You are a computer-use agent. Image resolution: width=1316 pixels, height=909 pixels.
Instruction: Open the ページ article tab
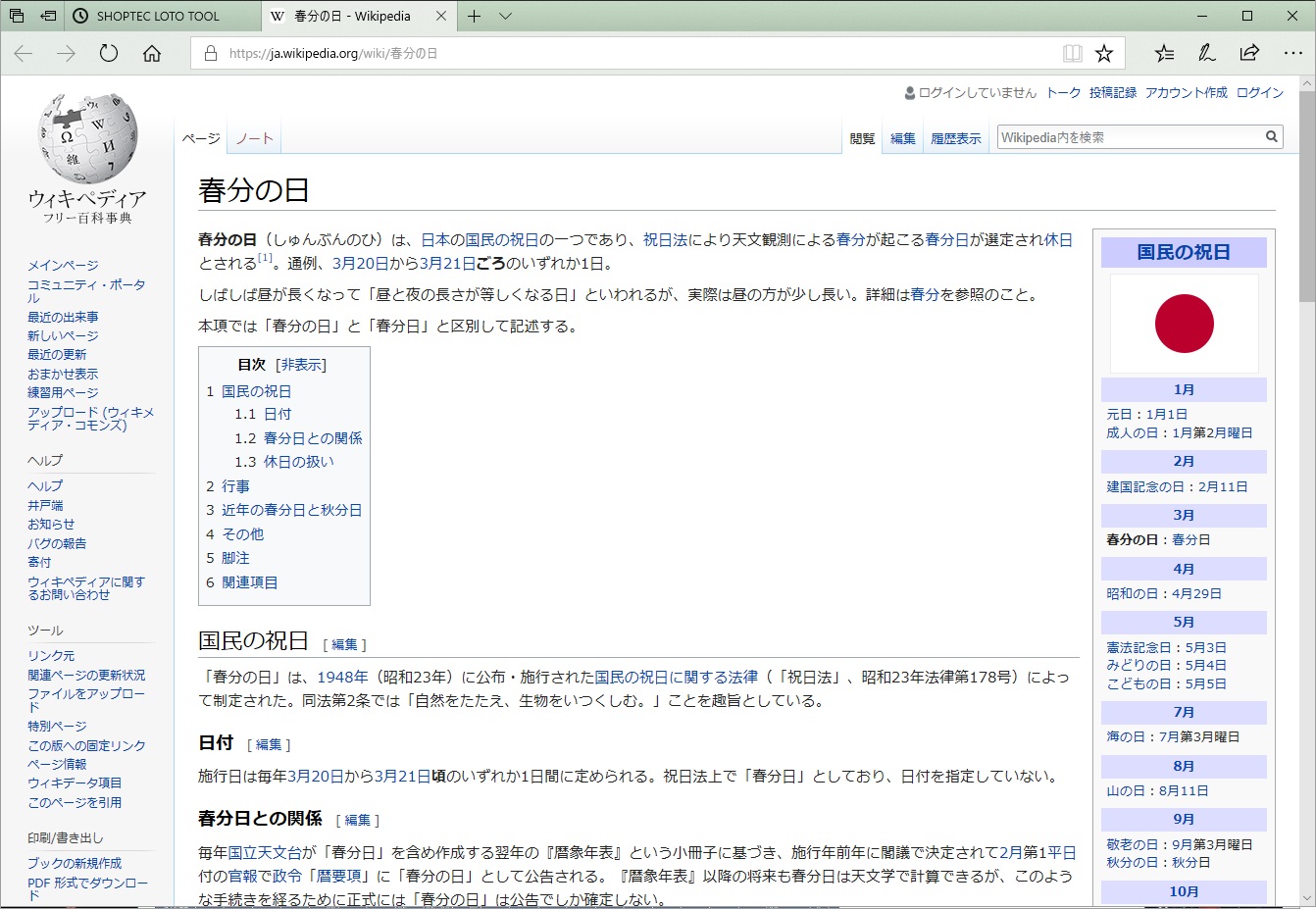click(201, 138)
